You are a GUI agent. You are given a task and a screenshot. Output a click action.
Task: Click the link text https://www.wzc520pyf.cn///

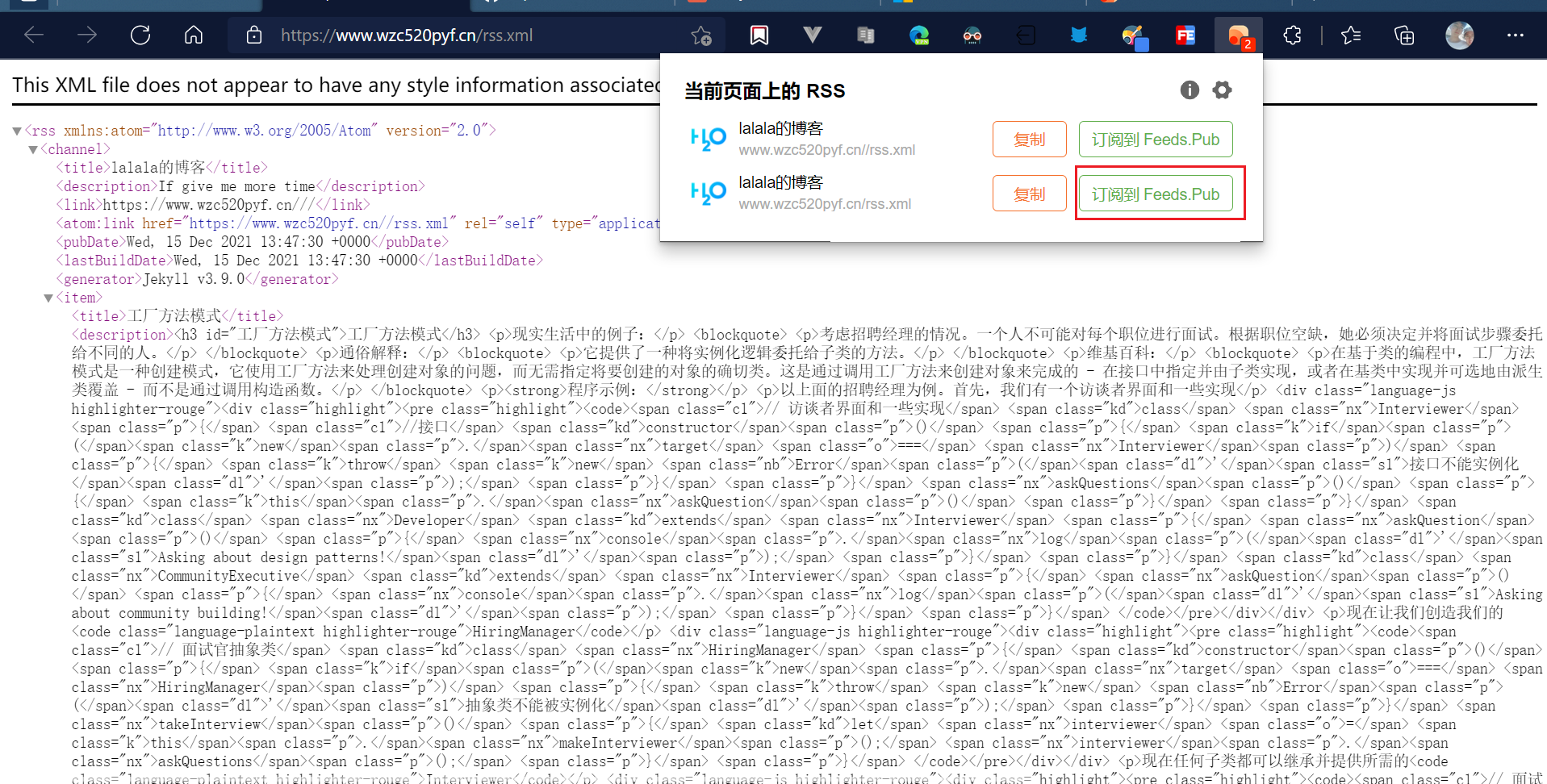click(210, 205)
